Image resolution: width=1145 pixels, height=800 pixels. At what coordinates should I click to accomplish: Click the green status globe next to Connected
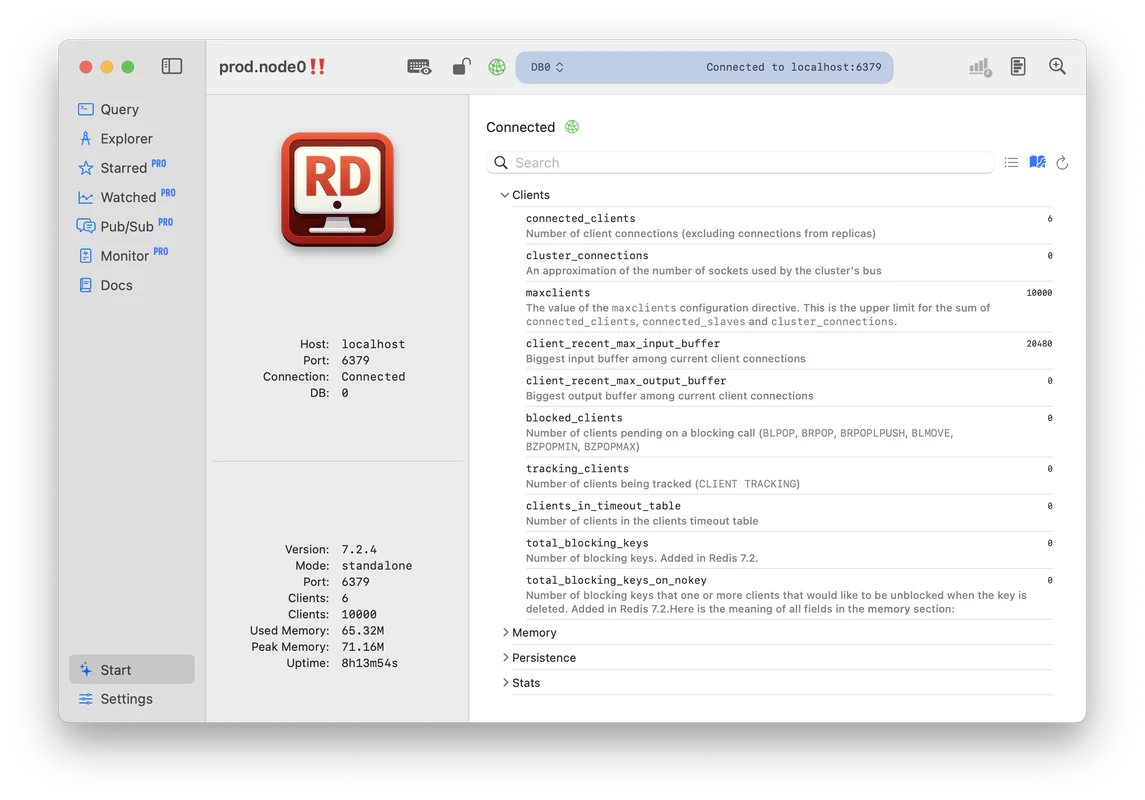(572, 127)
